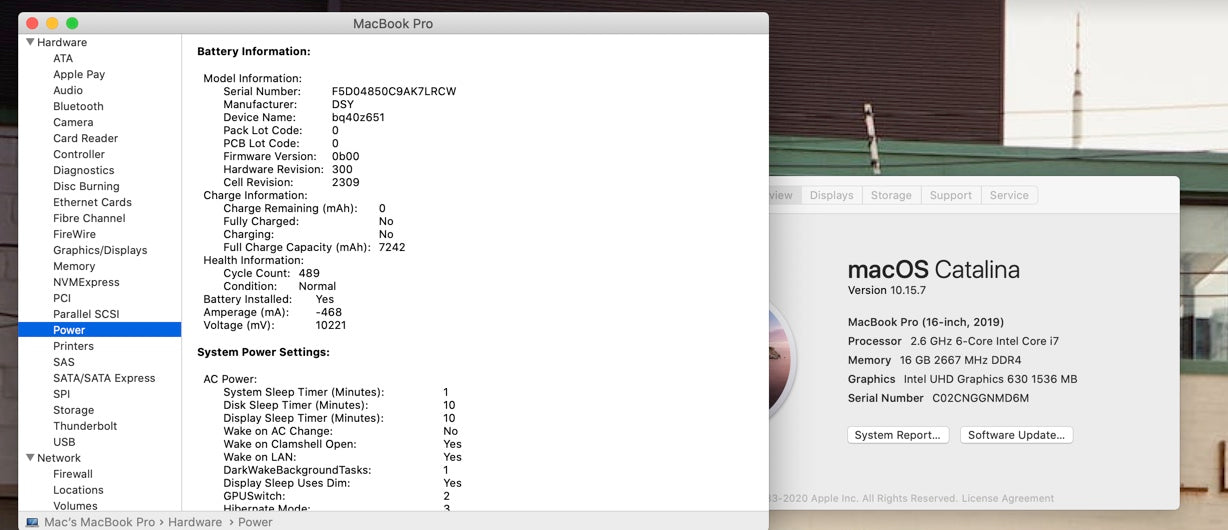Choose Memory in the sidebar

coord(74,266)
